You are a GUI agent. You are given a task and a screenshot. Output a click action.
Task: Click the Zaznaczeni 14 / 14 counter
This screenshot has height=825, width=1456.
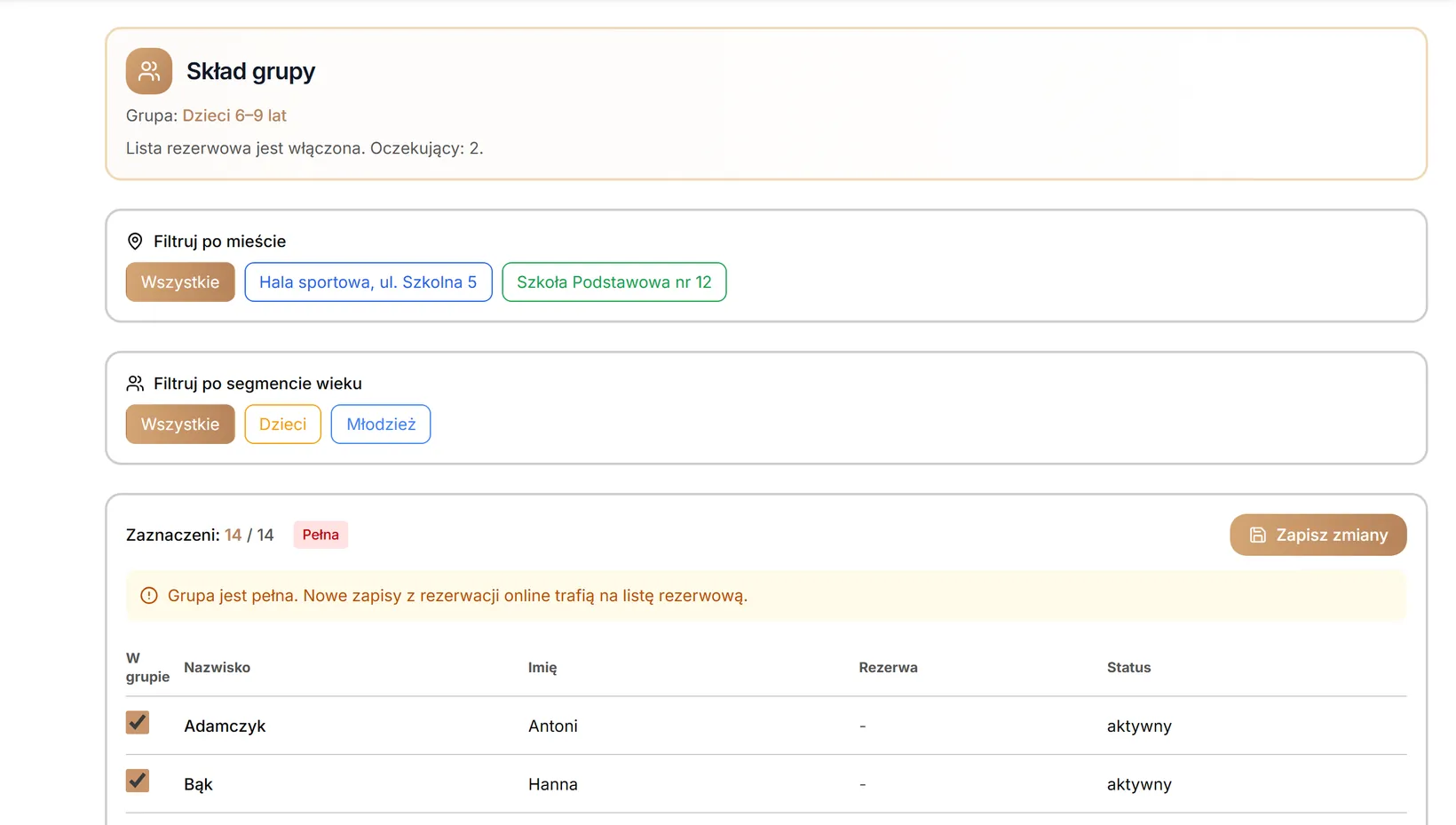(x=200, y=535)
